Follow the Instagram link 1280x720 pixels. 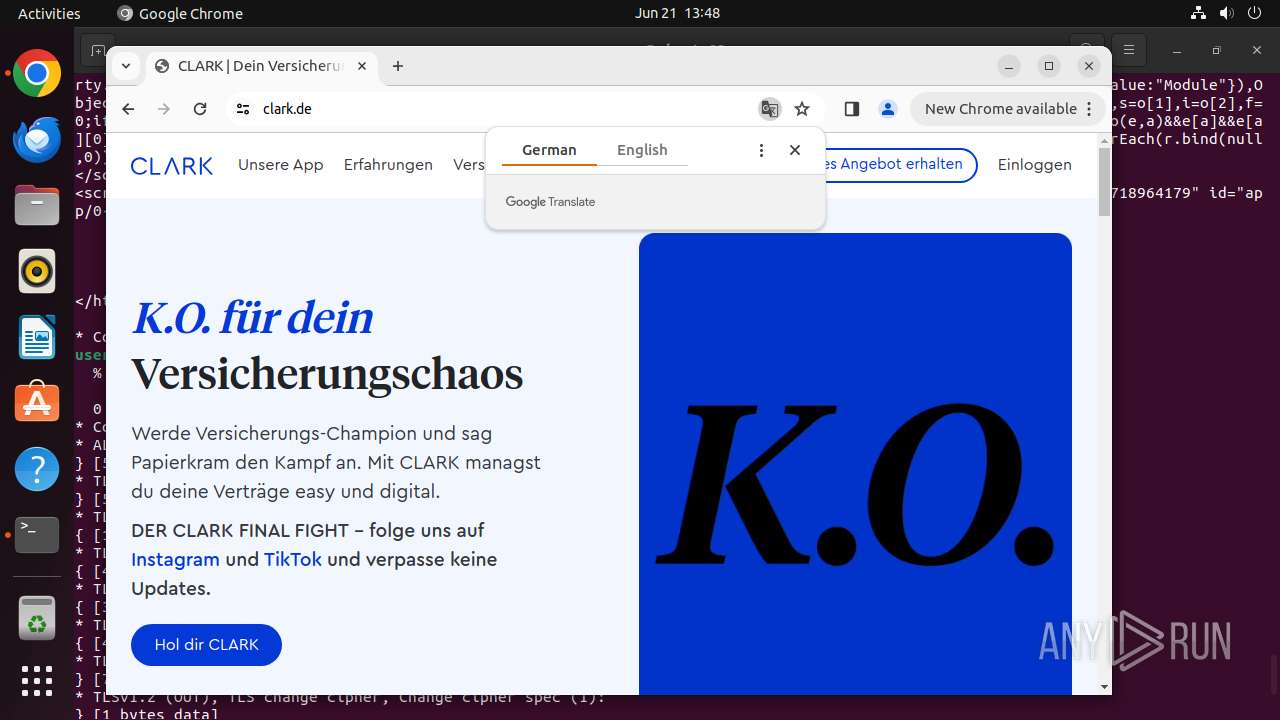[x=175, y=559]
